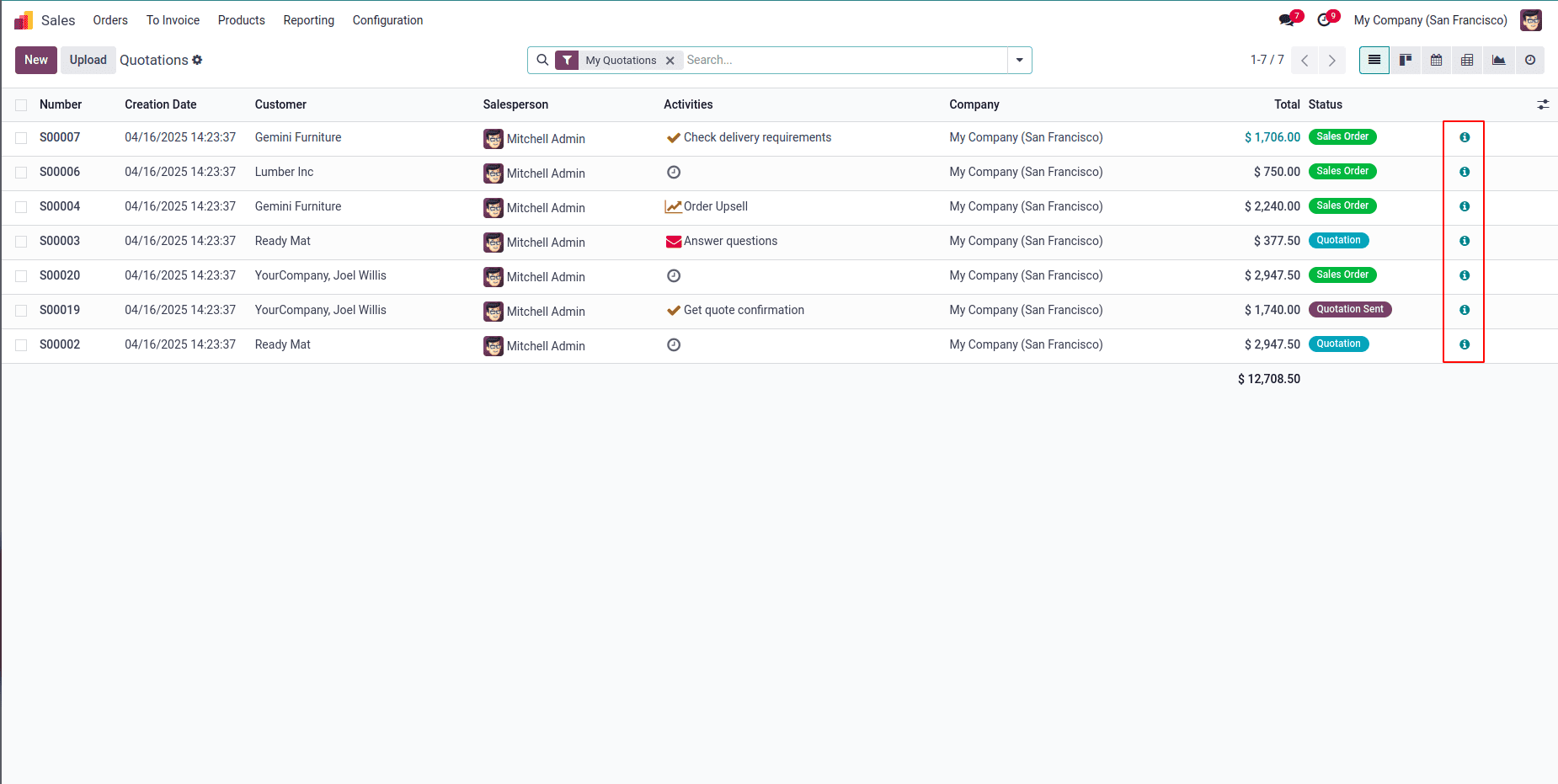Select checkbox for S00003
The image size is (1558, 784).
point(21,242)
